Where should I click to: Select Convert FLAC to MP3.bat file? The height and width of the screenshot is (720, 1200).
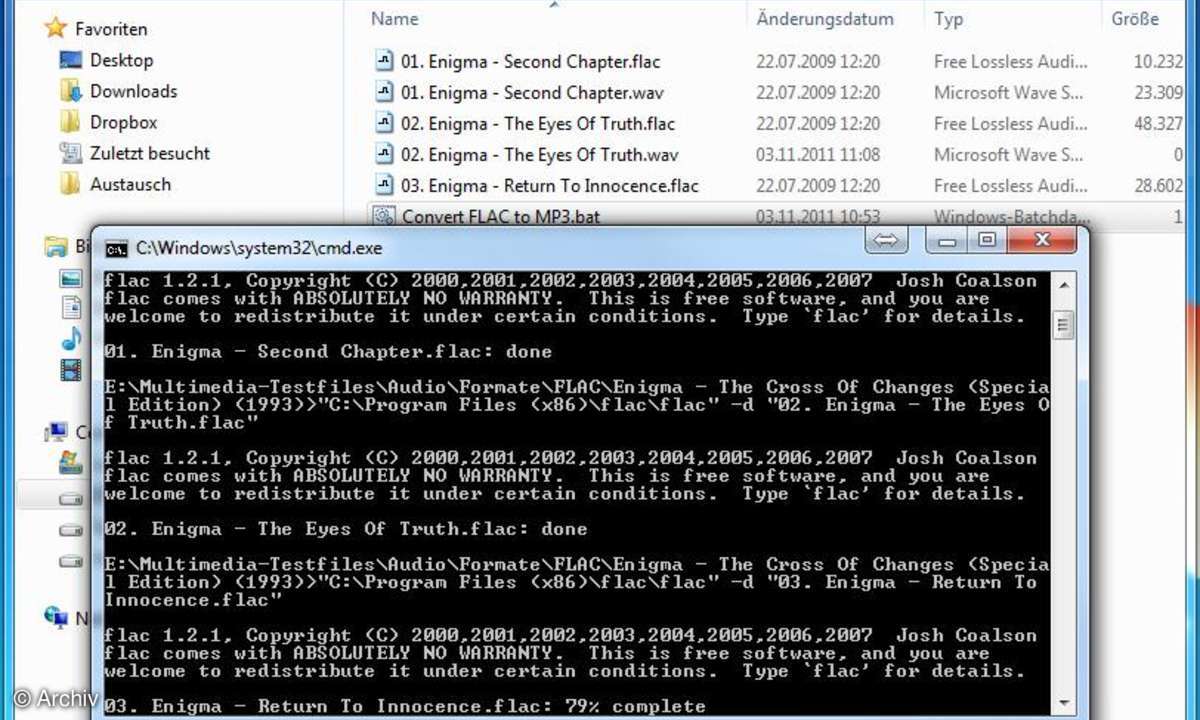click(x=501, y=216)
